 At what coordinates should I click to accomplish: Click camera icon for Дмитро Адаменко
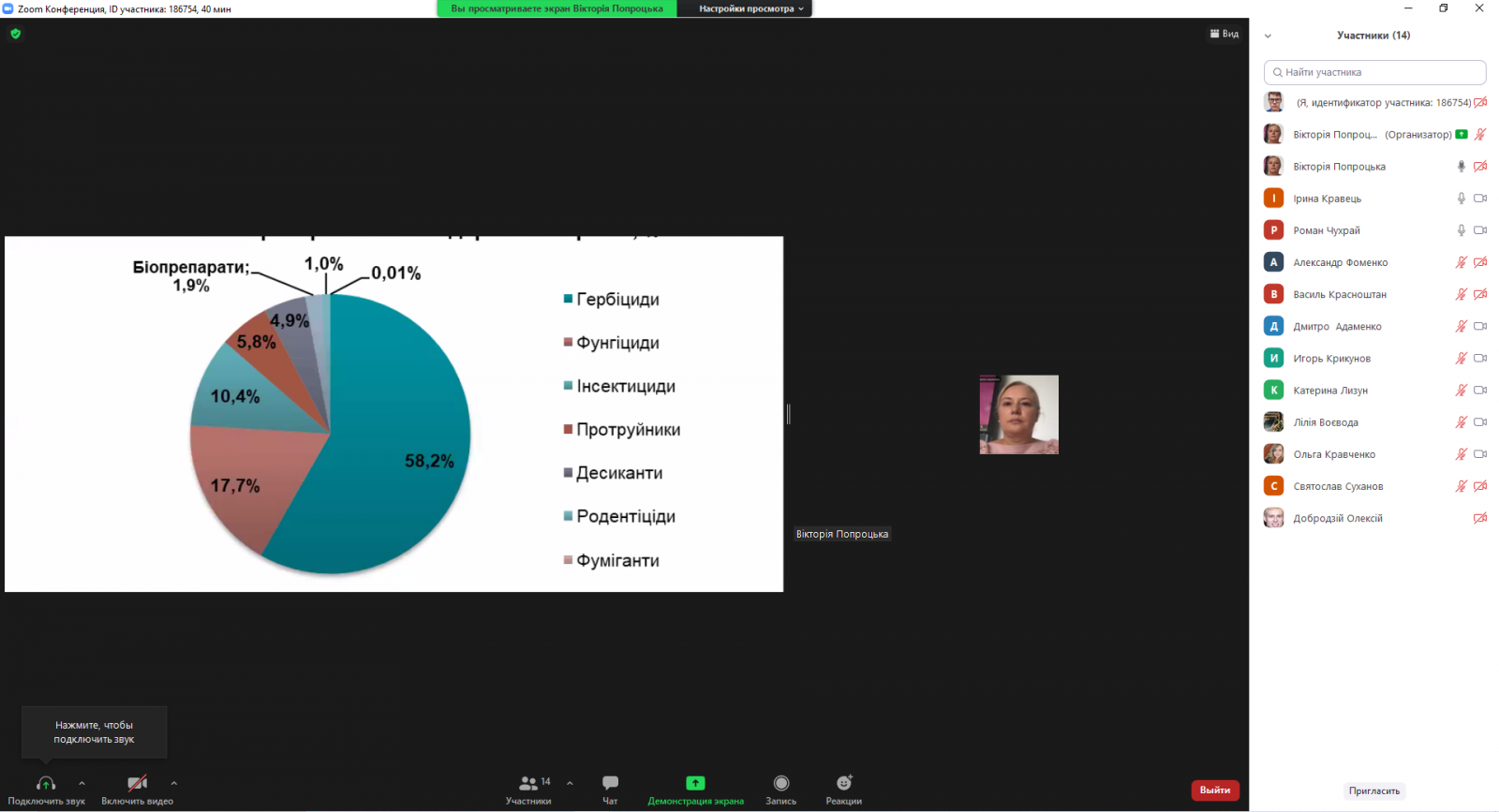[x=1480, y=326]
